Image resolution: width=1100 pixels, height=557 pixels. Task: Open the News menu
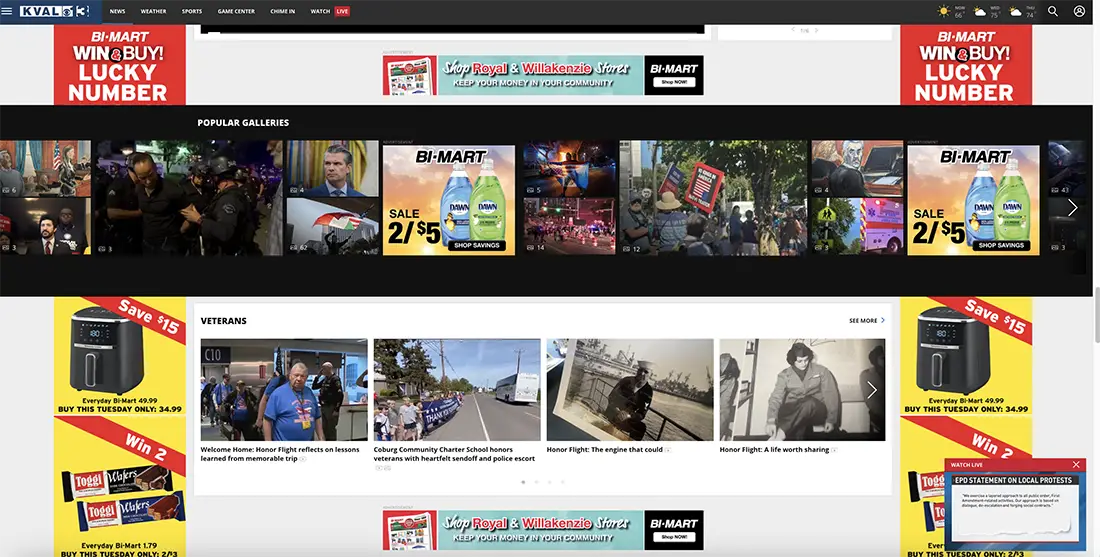pos(117,11)
